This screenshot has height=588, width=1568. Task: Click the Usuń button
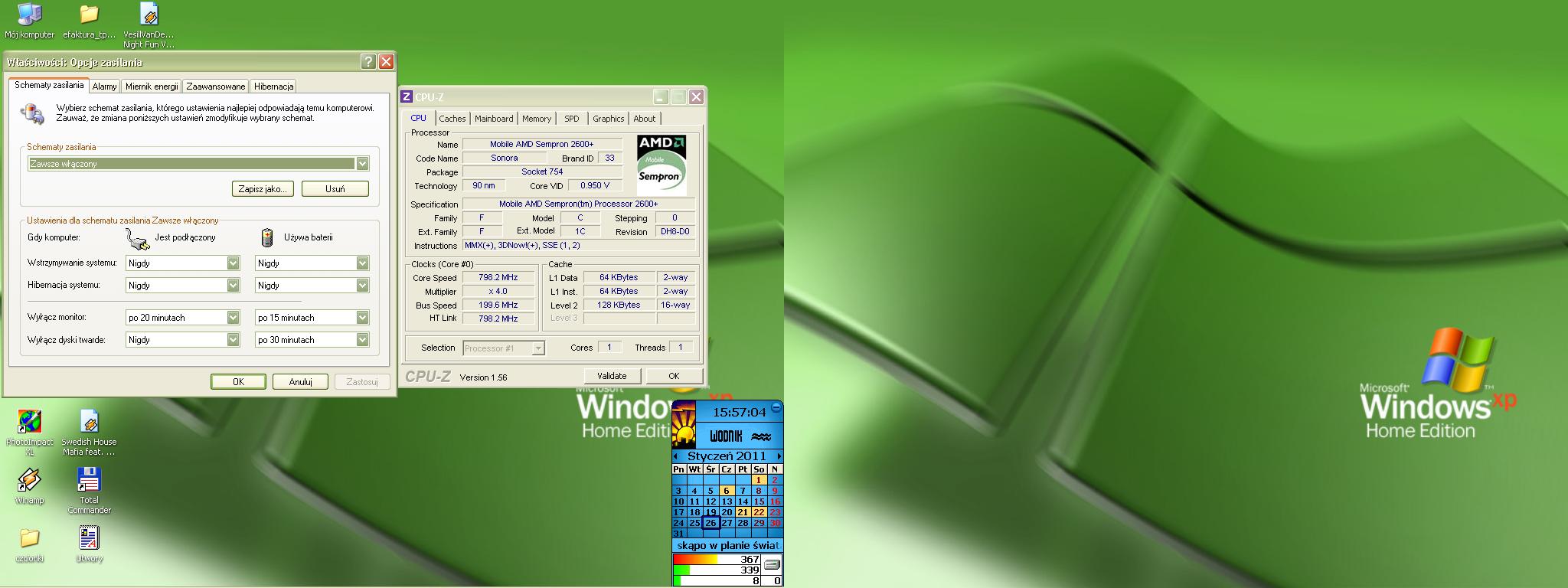[x=335, y=189]
